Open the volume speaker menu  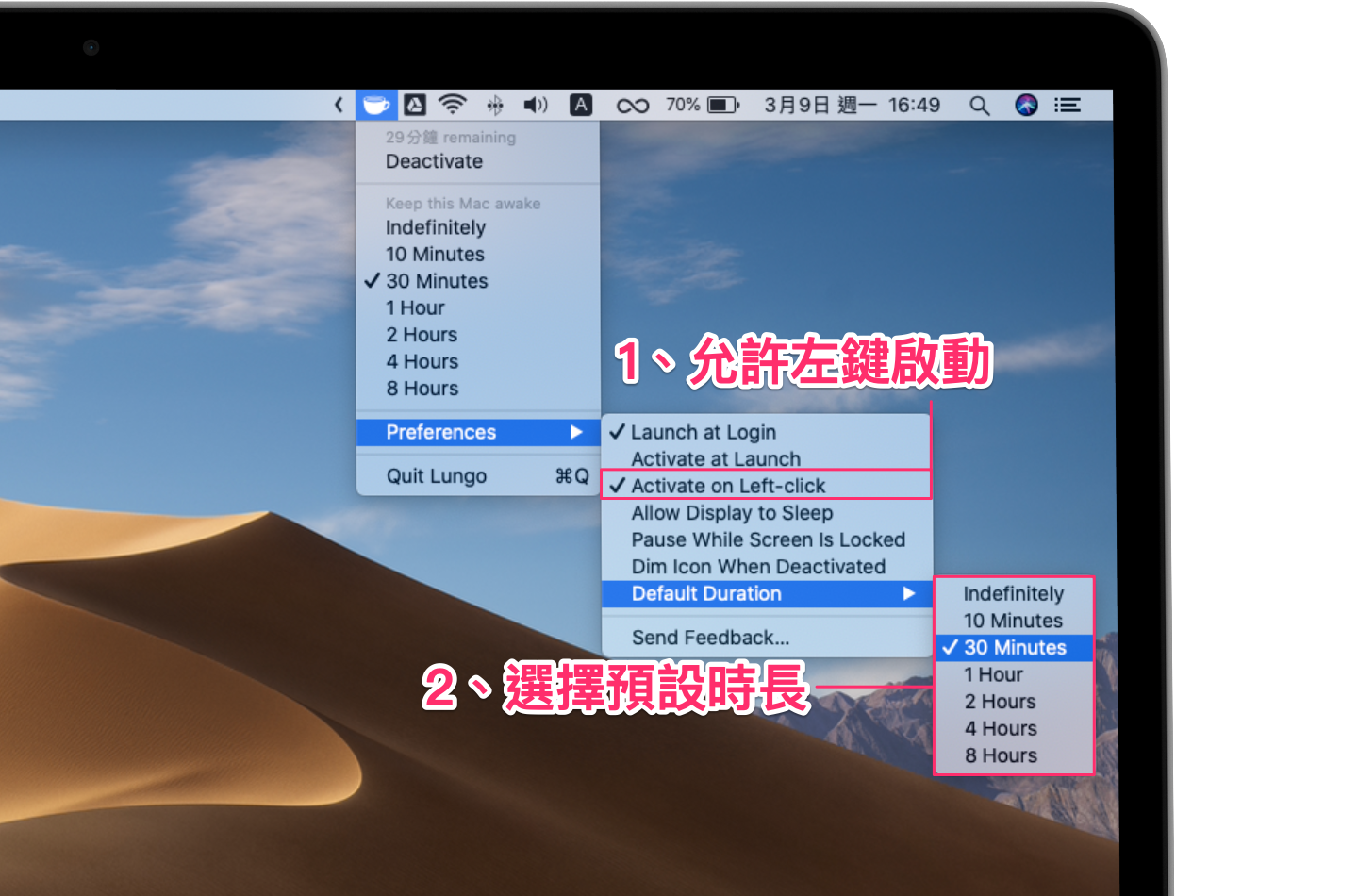pyautogui.click(x=536, y=105)
